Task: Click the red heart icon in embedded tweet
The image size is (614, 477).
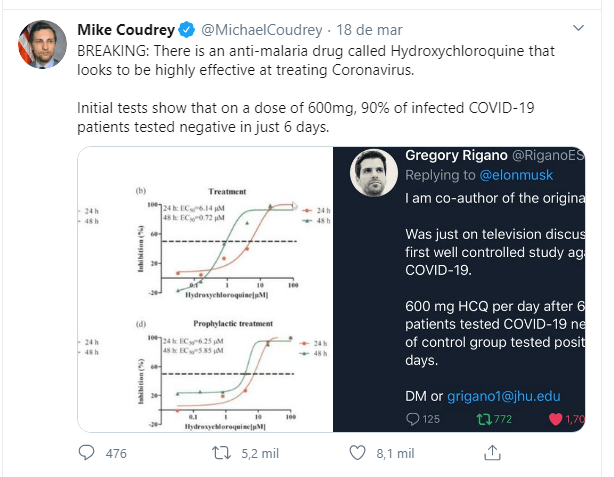Action: point(556,419)
